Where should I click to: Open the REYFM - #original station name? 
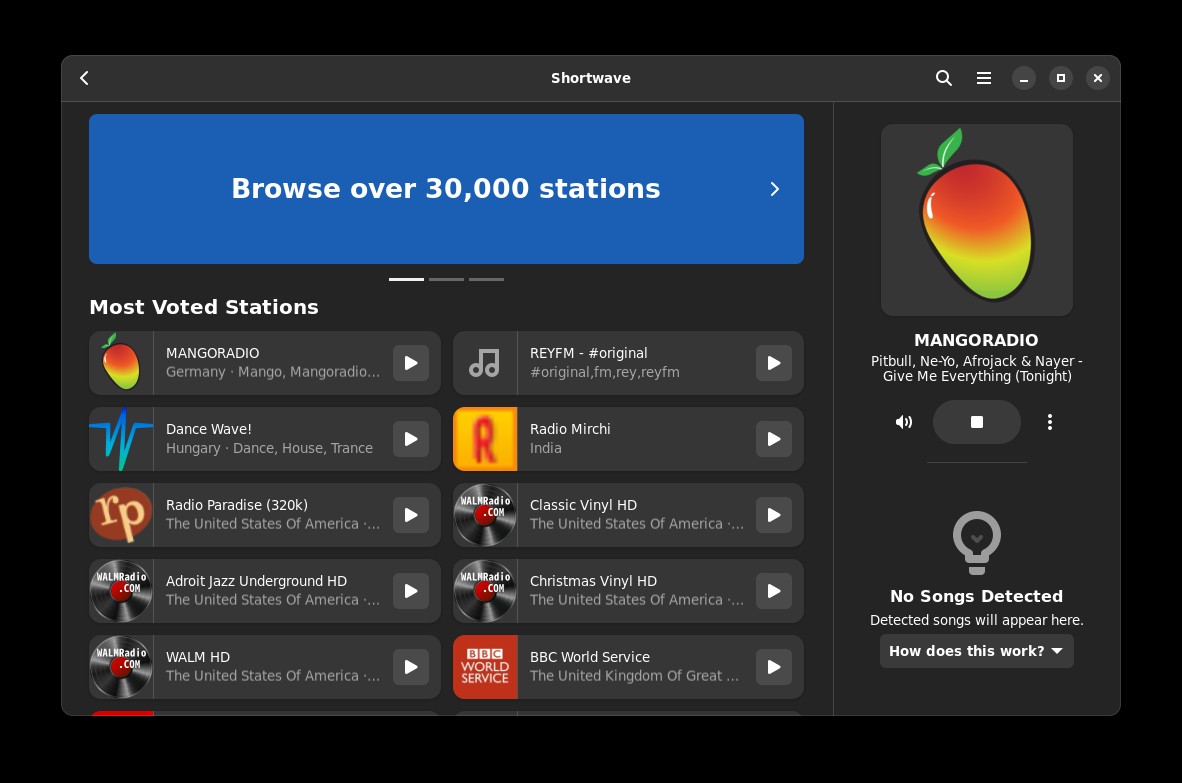589,353
